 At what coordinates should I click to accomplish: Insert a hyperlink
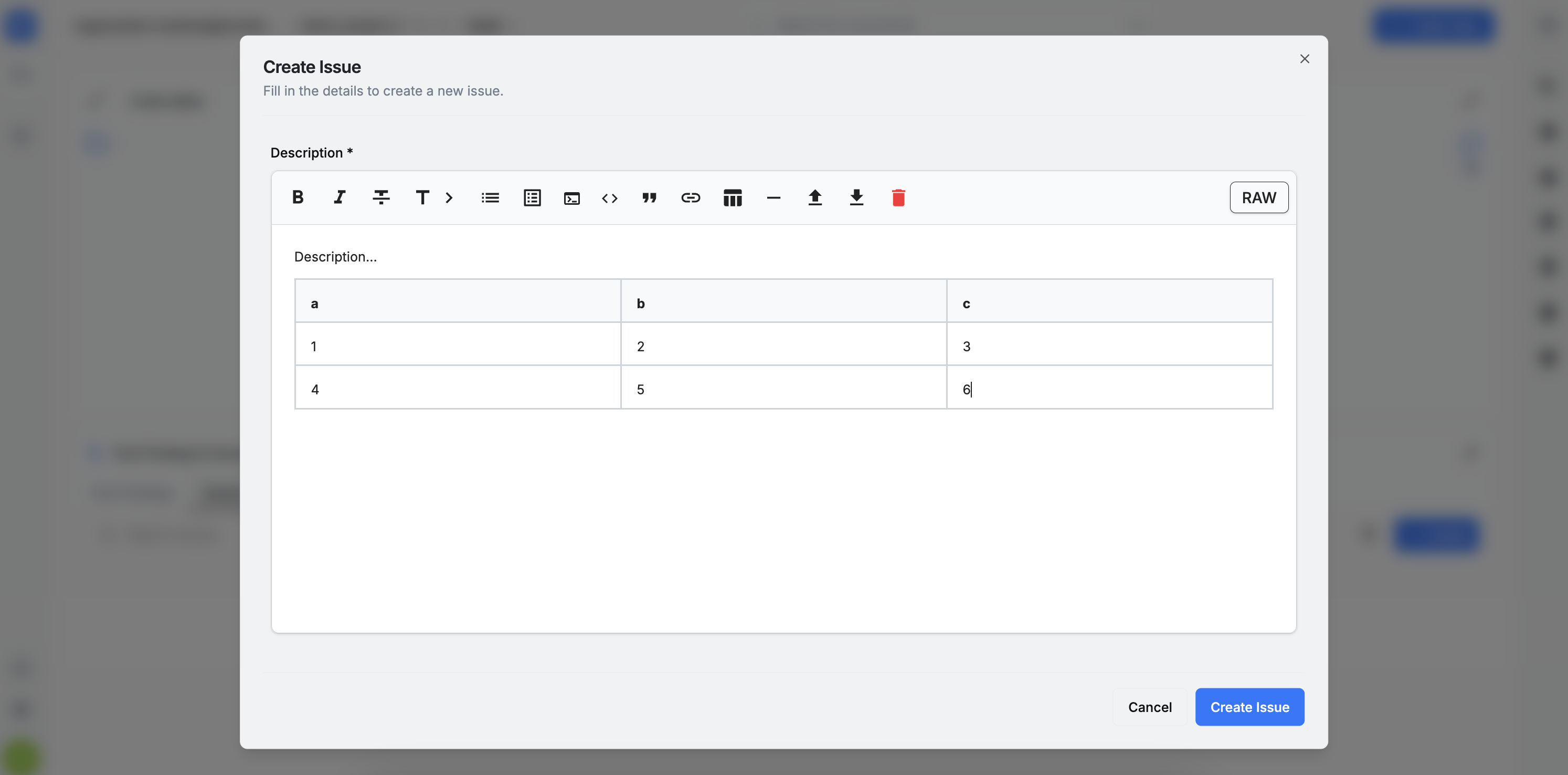pyautogui.click(x=690, y=197)
